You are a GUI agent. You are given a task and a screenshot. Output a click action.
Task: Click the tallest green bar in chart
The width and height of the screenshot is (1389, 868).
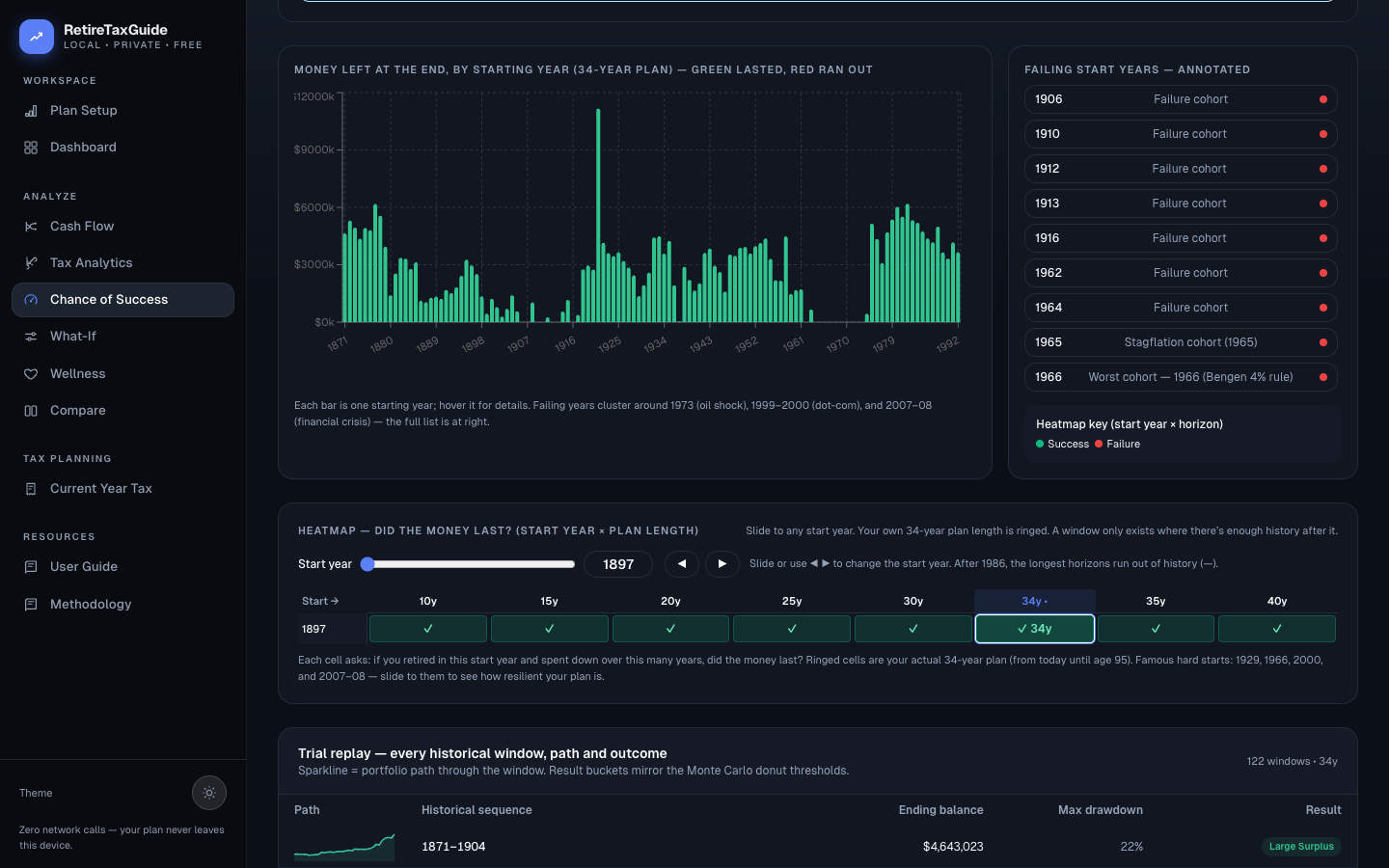[598, 215]
